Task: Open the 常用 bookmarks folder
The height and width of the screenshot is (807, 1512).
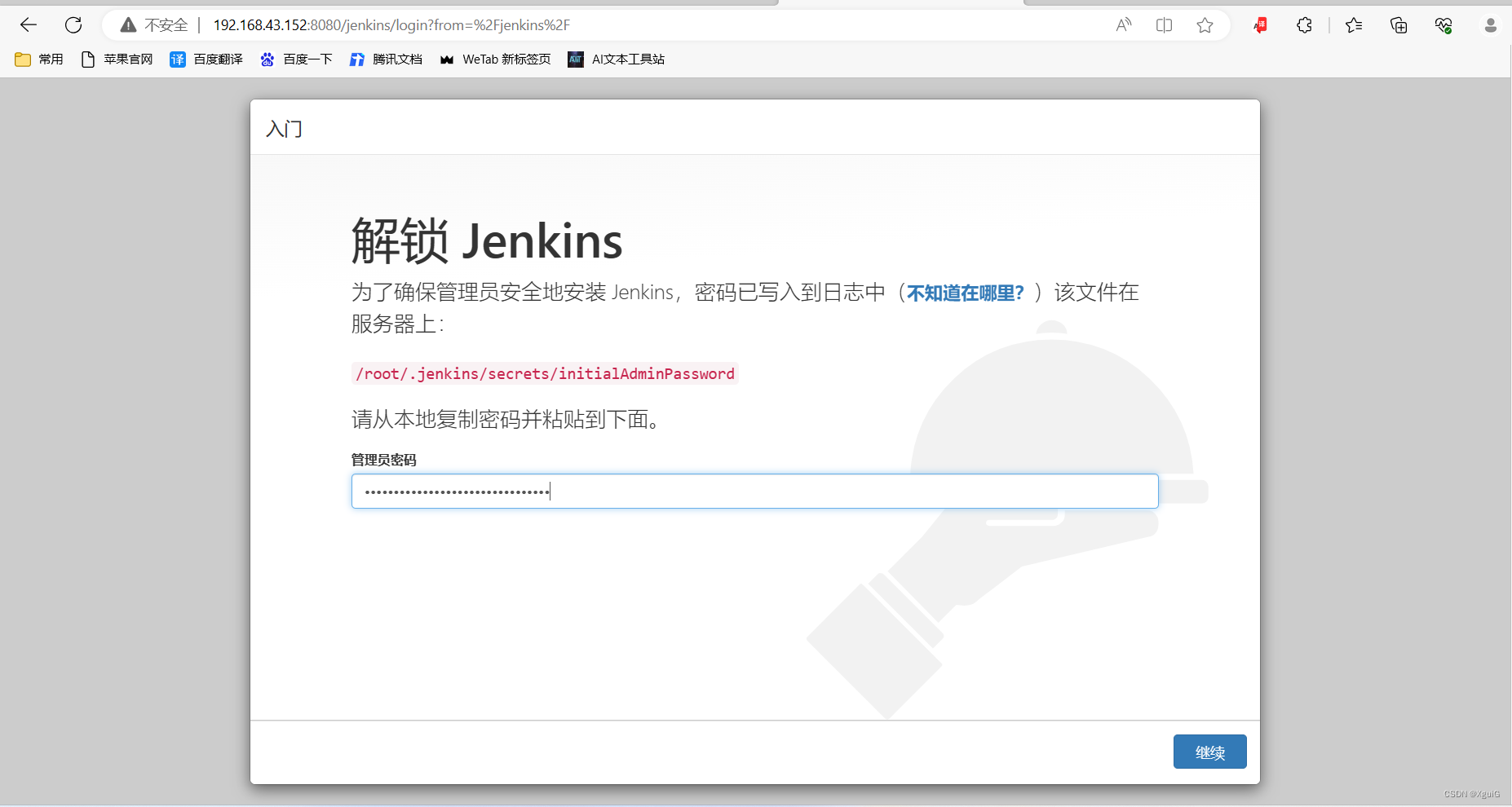Action: (x=38, y=59)
